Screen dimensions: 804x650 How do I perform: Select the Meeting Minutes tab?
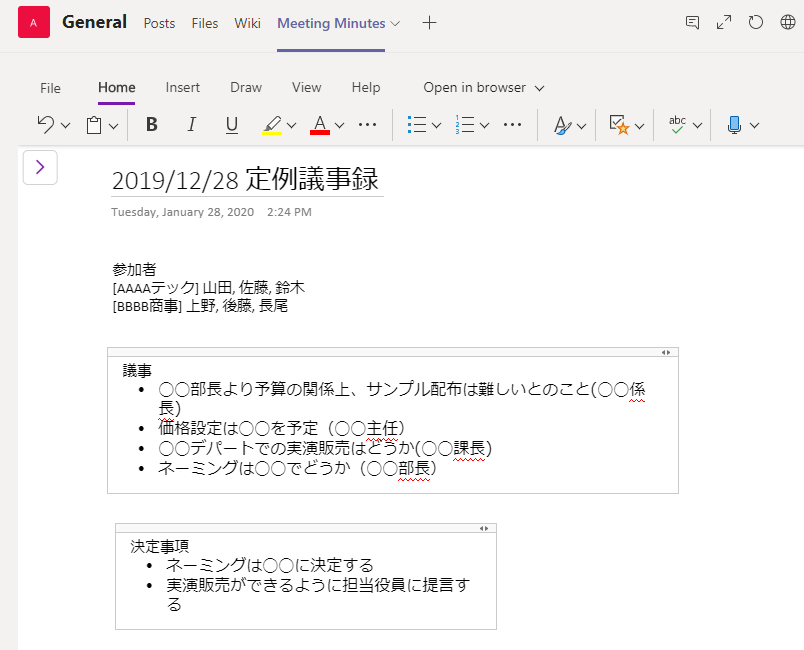[x=331, y=23]
